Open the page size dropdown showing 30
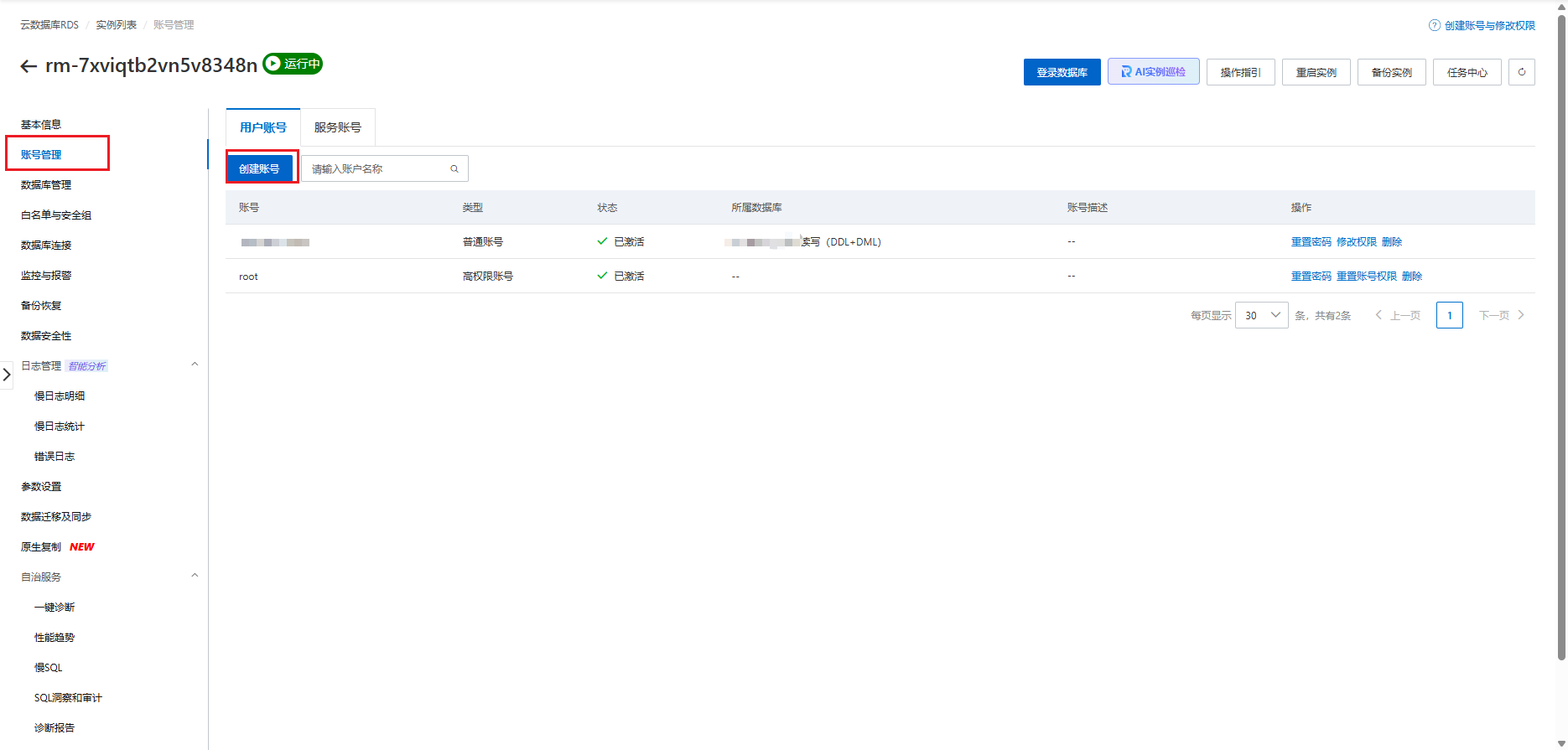 click(1261, 315)
